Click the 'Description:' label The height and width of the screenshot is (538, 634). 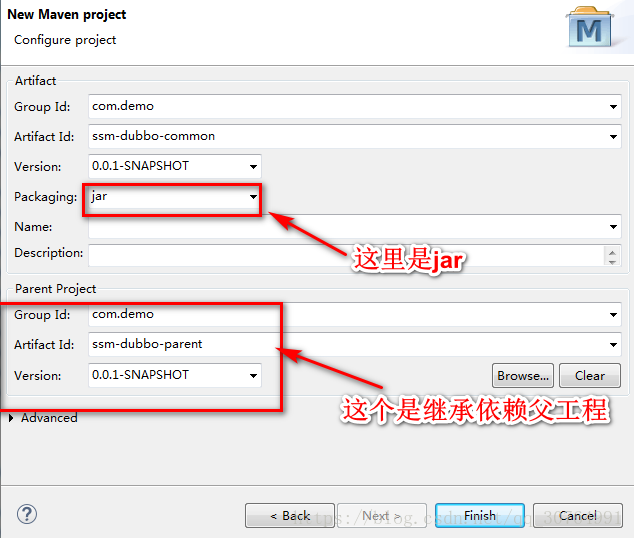(x=49, y=253)
